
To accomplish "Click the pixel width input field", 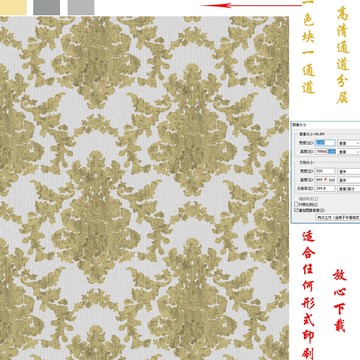I will 325,143.
